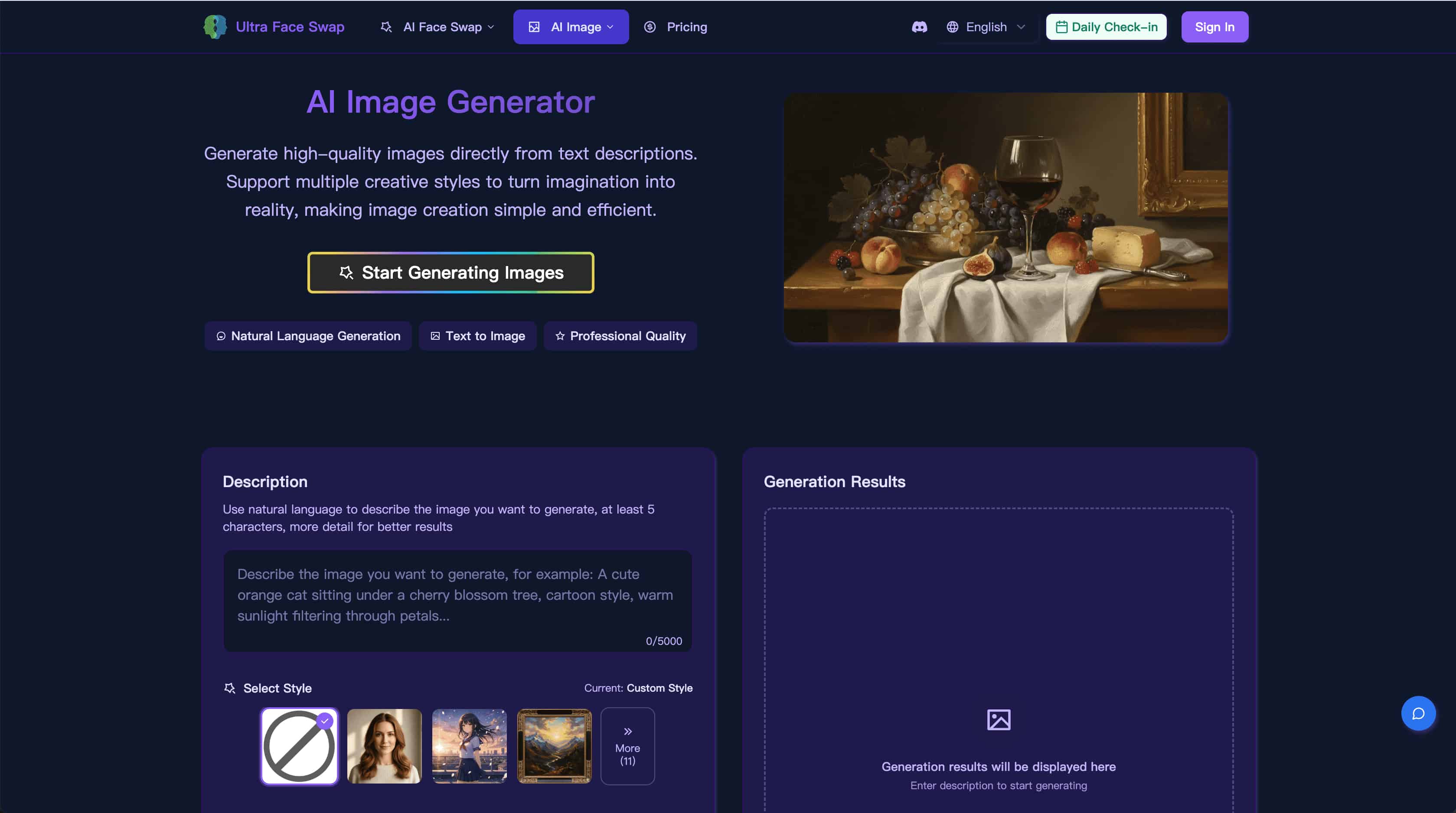Select the woman portrait style
This screenshot has height=813, width=1456.
click(384, 746)
